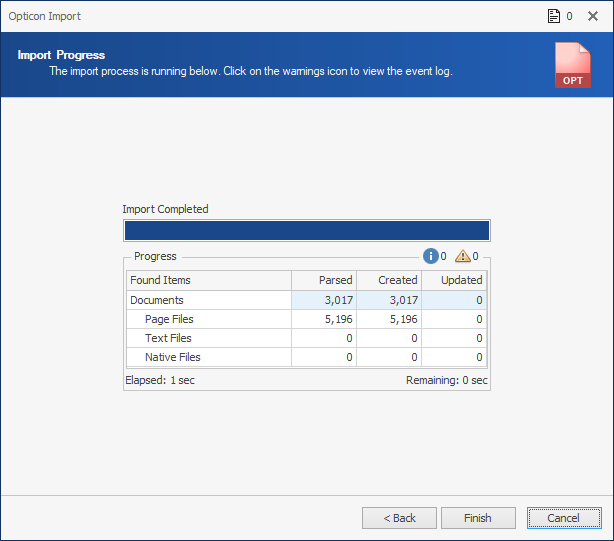Click Documents Parsed value 3,017
This screenshot has width=614, height=541.
[324, 300]
